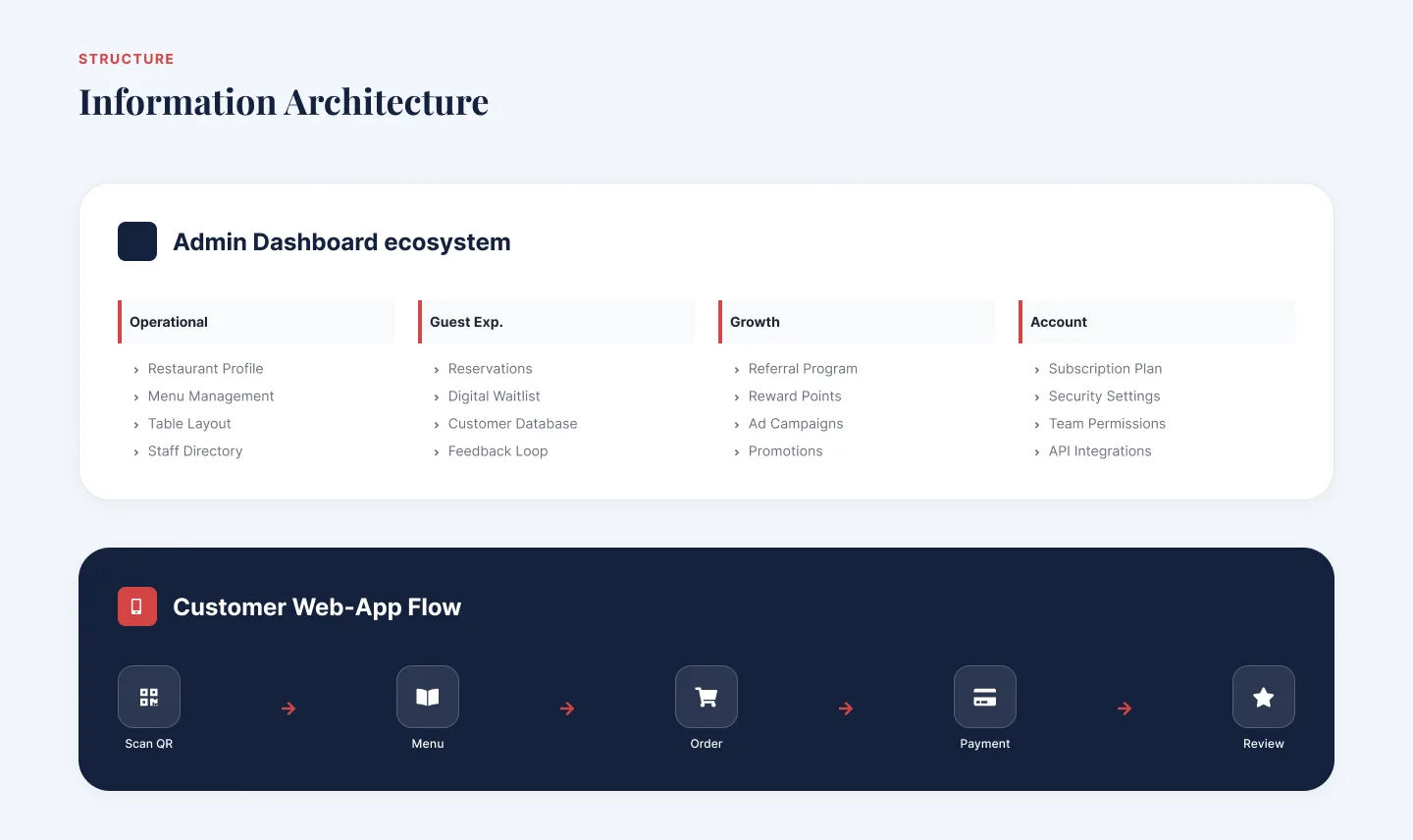Click the chevron beside Referral Program
Screen dimensions: 1413x840
coord(737,370)
